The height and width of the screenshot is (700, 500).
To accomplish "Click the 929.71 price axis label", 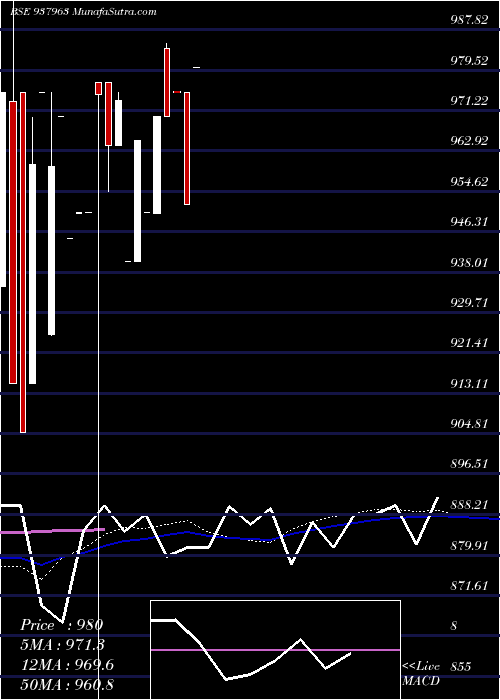I will (468, 303).
